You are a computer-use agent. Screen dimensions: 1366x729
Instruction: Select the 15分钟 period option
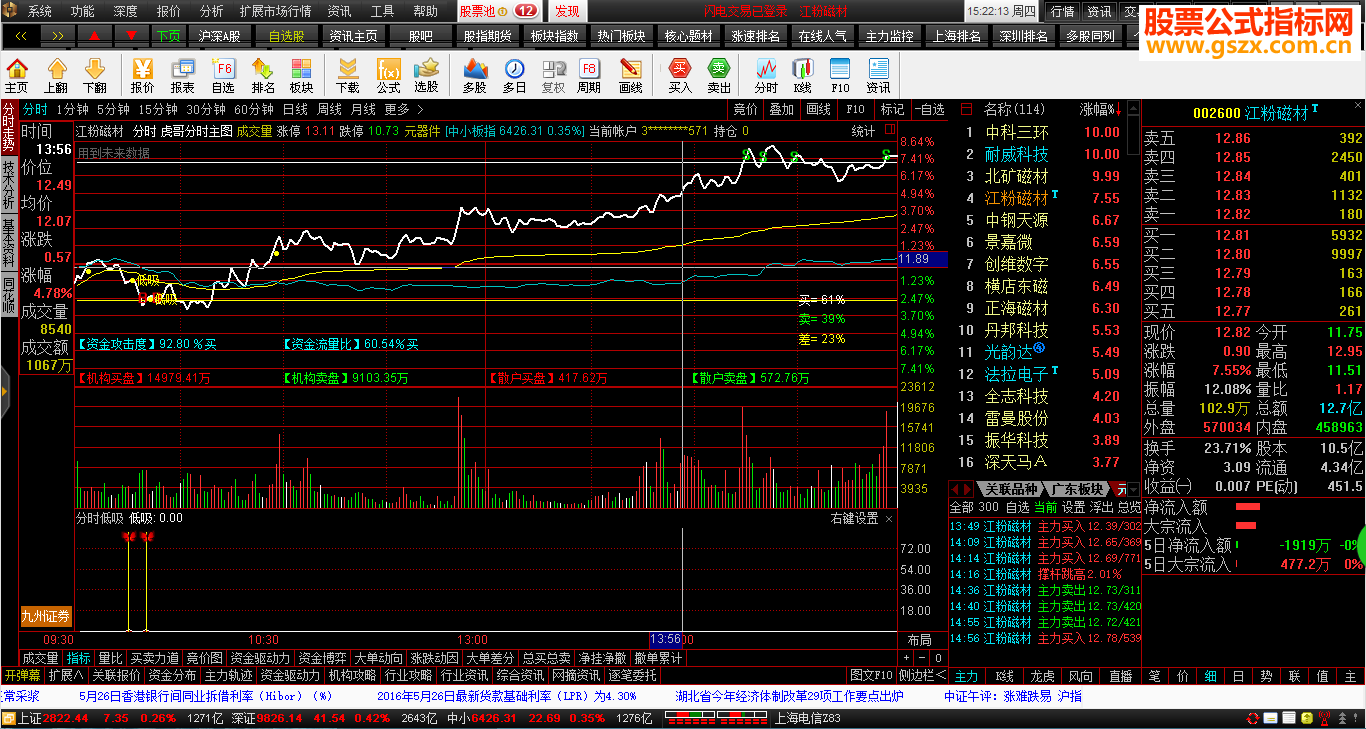pos(158,109)
